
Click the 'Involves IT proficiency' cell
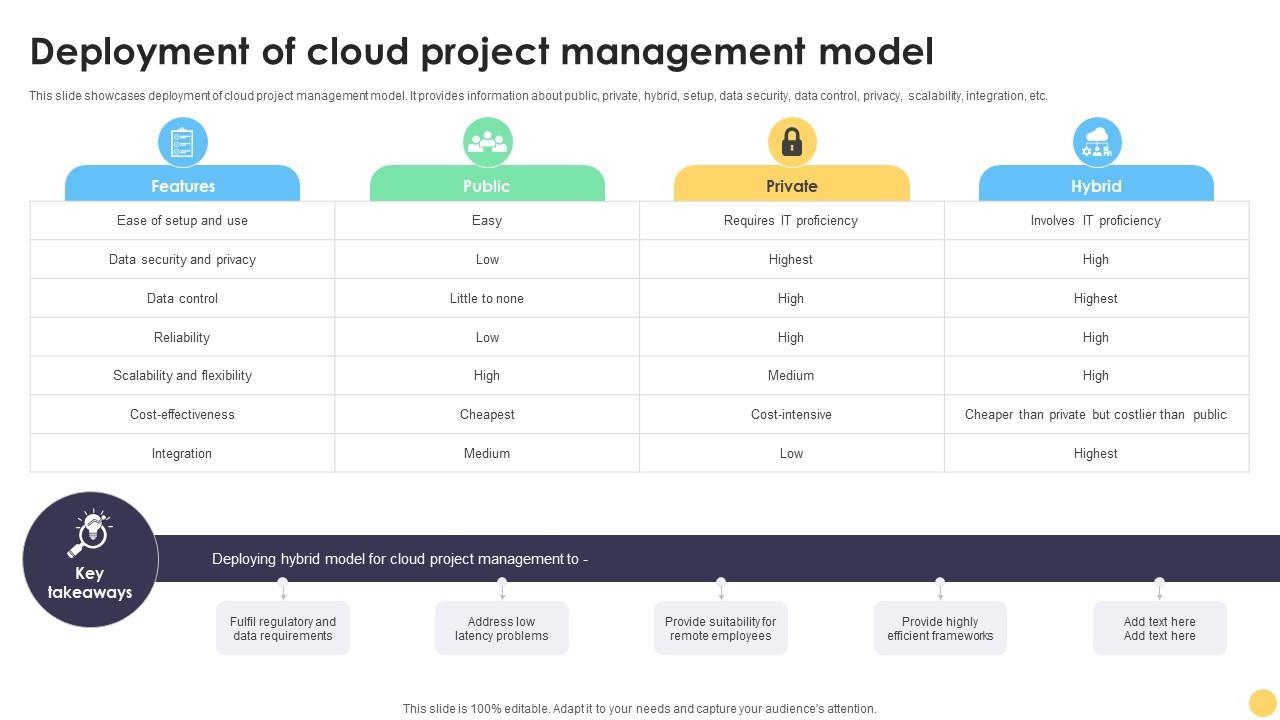(1096, 220)
